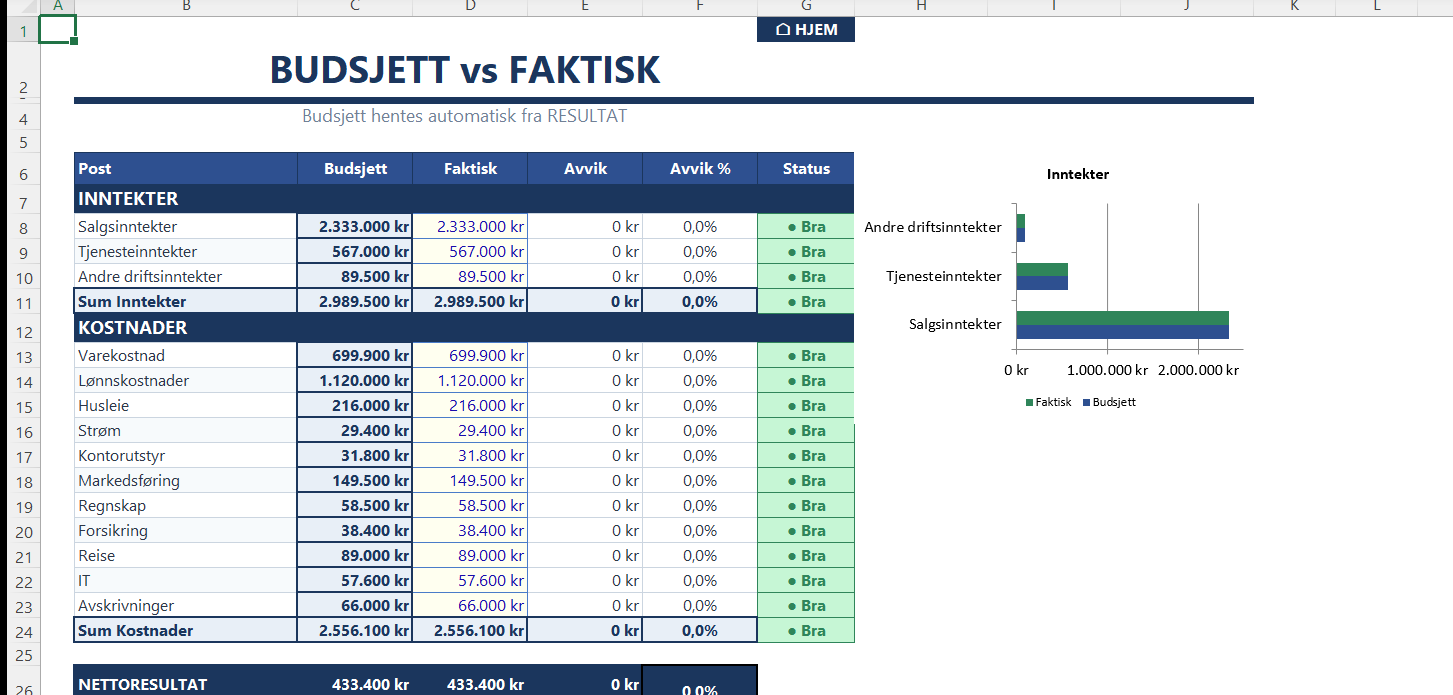Click the Faktisk cell for Lønnskostnader
1453x695 pixels.
[470, 381]
